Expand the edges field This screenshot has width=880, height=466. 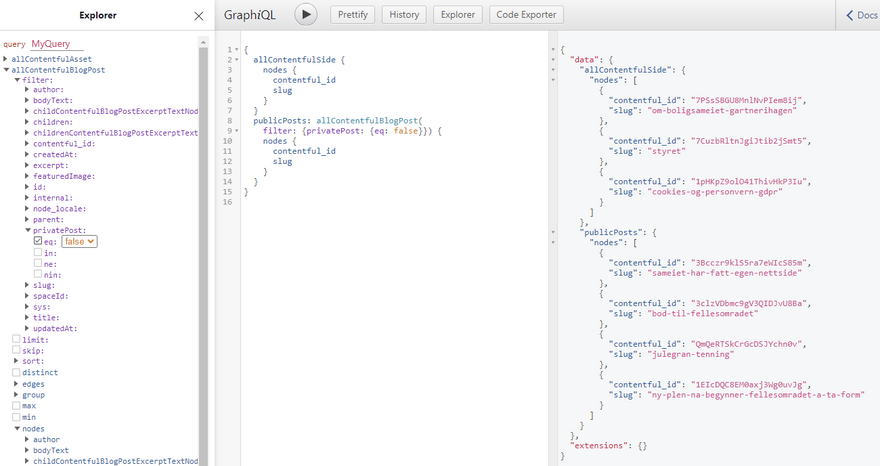pos(16,384)
